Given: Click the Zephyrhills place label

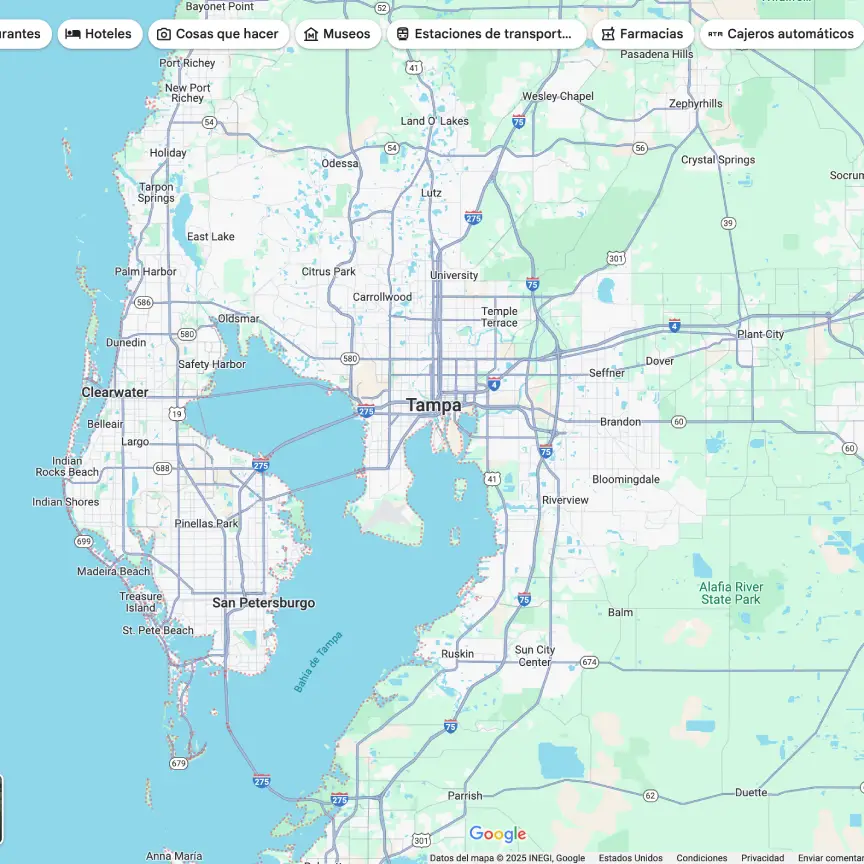Looking at the screenshot, I should (x=695, y=104).
